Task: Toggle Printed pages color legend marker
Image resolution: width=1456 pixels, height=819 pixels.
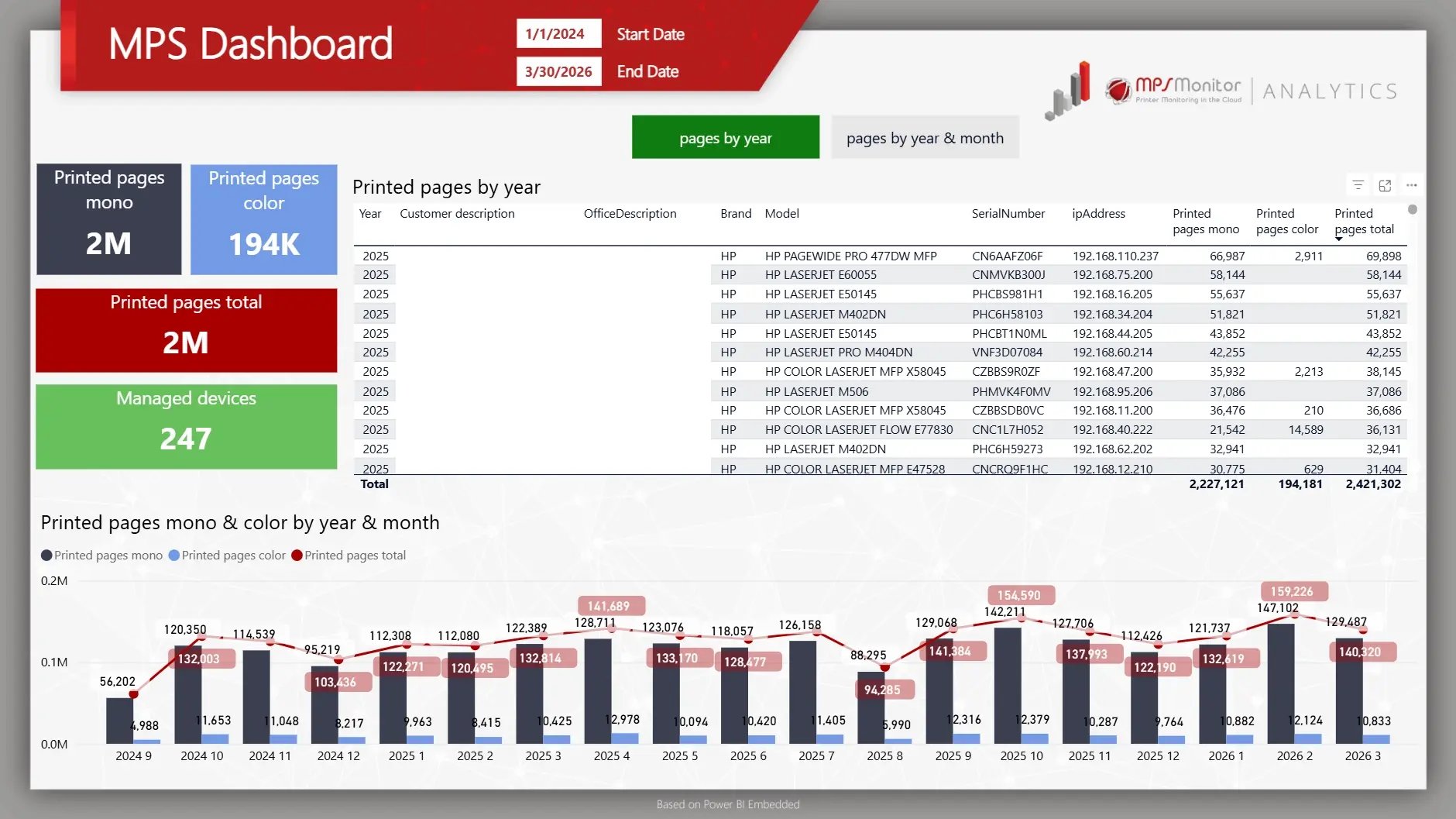Action: [x=174, y=556]
